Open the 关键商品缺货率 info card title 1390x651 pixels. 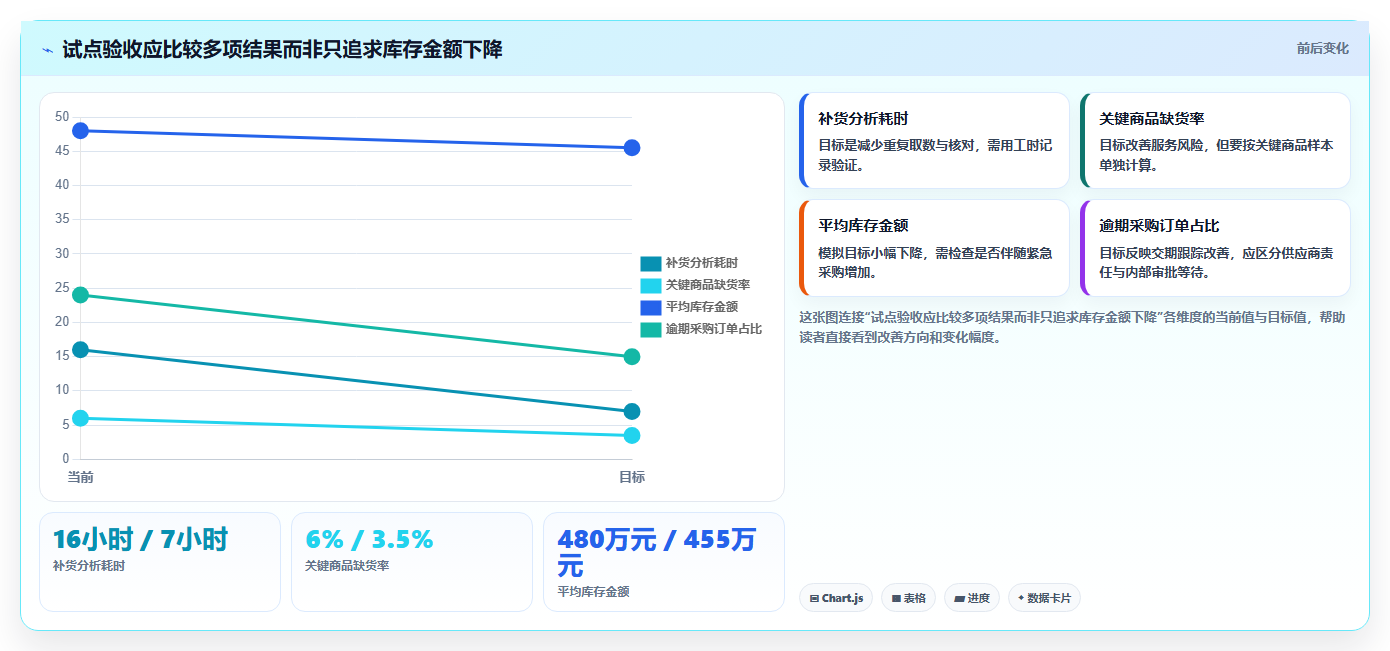point(1152,118)
